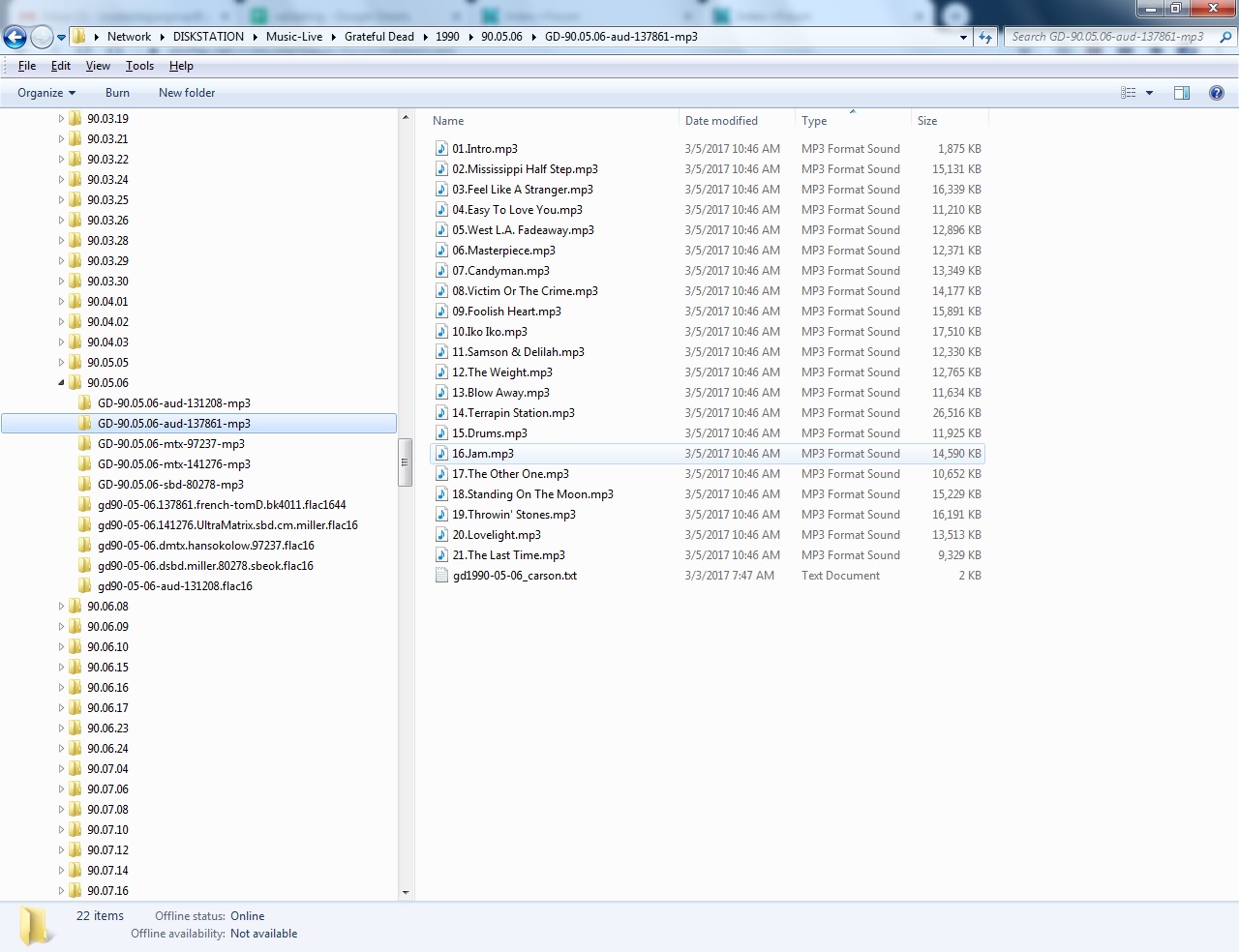Viewport: 1239px width, 952px height.
Task: Toggle the preview pane icon
Action: coord(1182,93)
